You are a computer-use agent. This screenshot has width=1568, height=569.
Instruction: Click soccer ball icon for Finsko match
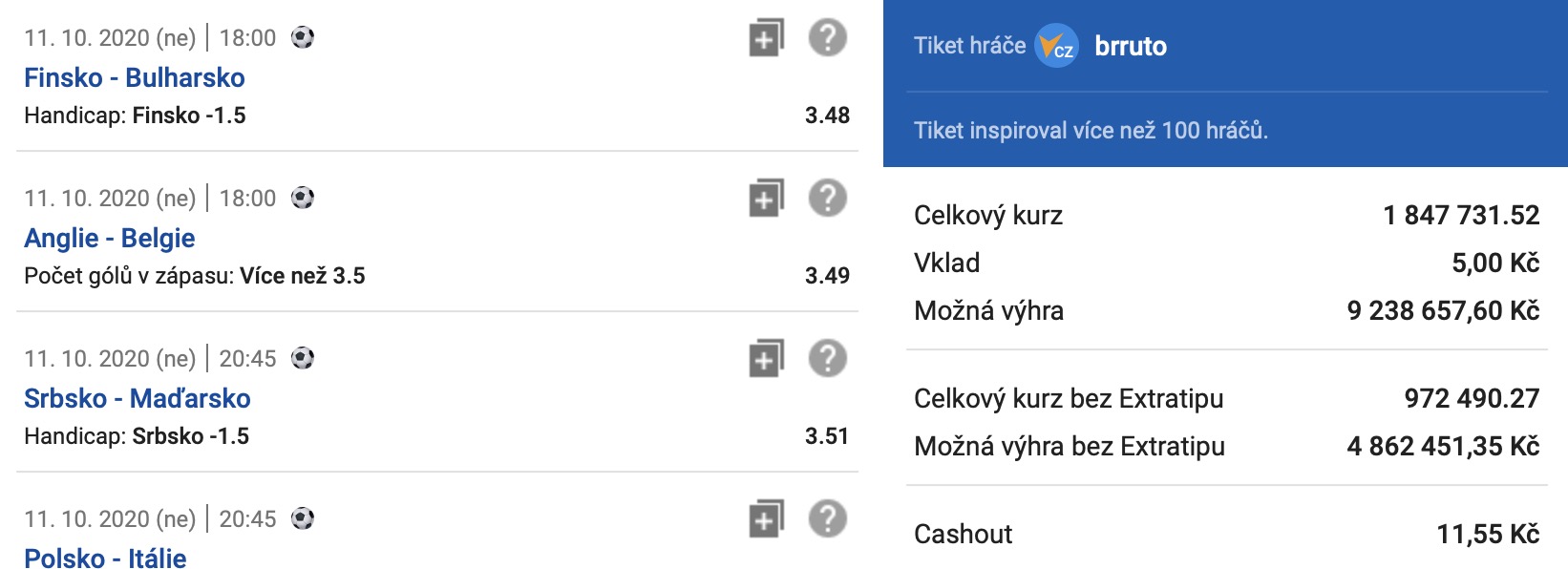pyautogui.click(x=303, y=38)
